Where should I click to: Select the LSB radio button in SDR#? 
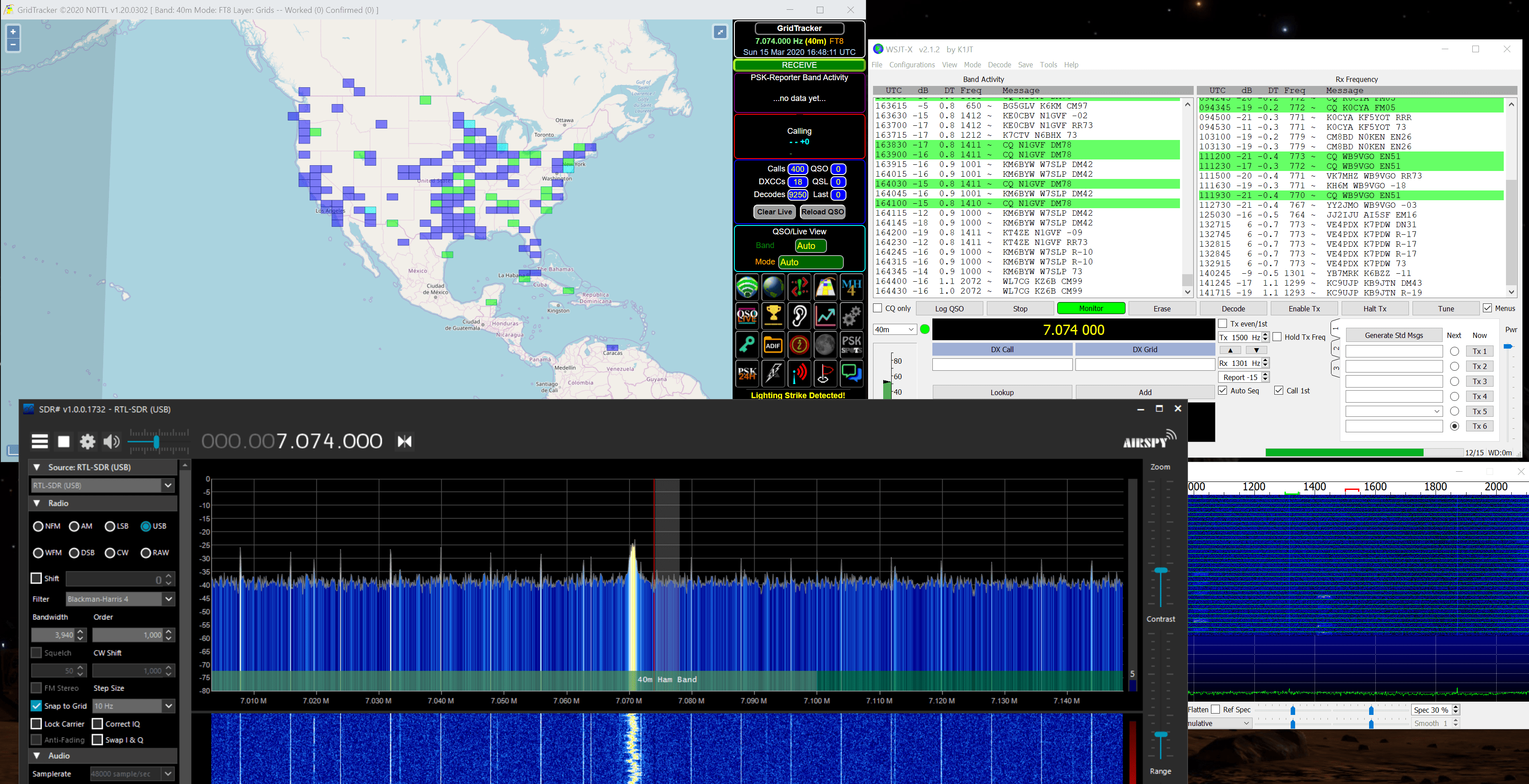(x=110, y=526)
